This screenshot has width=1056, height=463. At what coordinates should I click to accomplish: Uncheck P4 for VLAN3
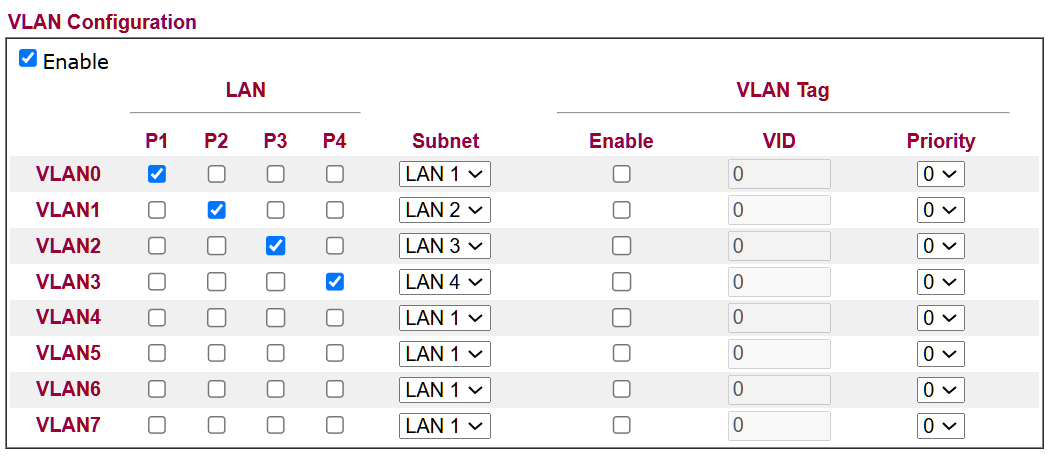click(x=335, y=282)
